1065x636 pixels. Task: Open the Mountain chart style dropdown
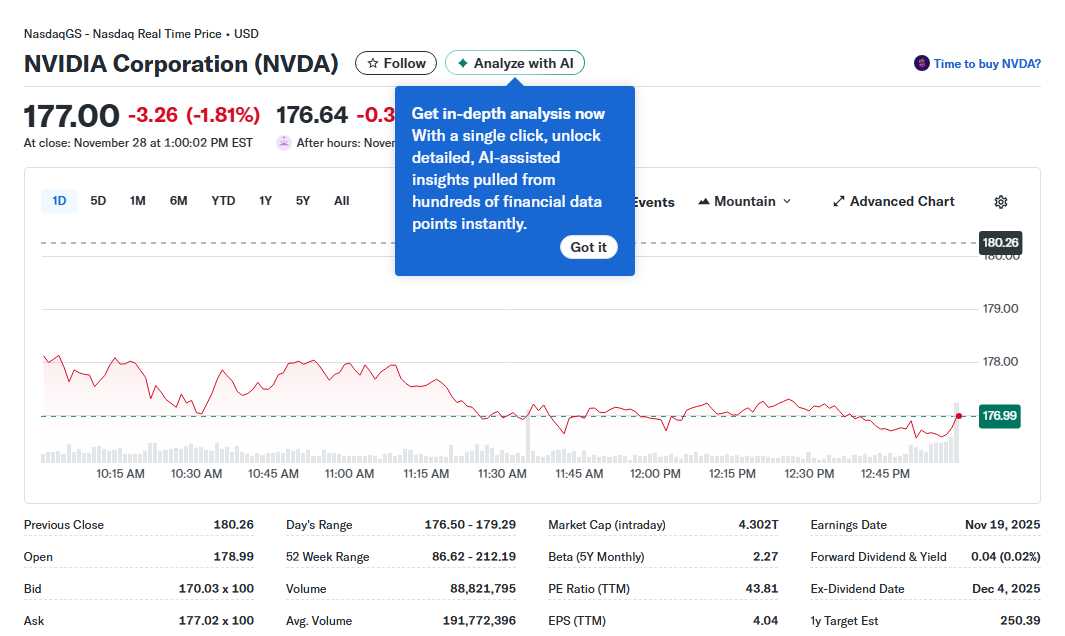point(744,201)
